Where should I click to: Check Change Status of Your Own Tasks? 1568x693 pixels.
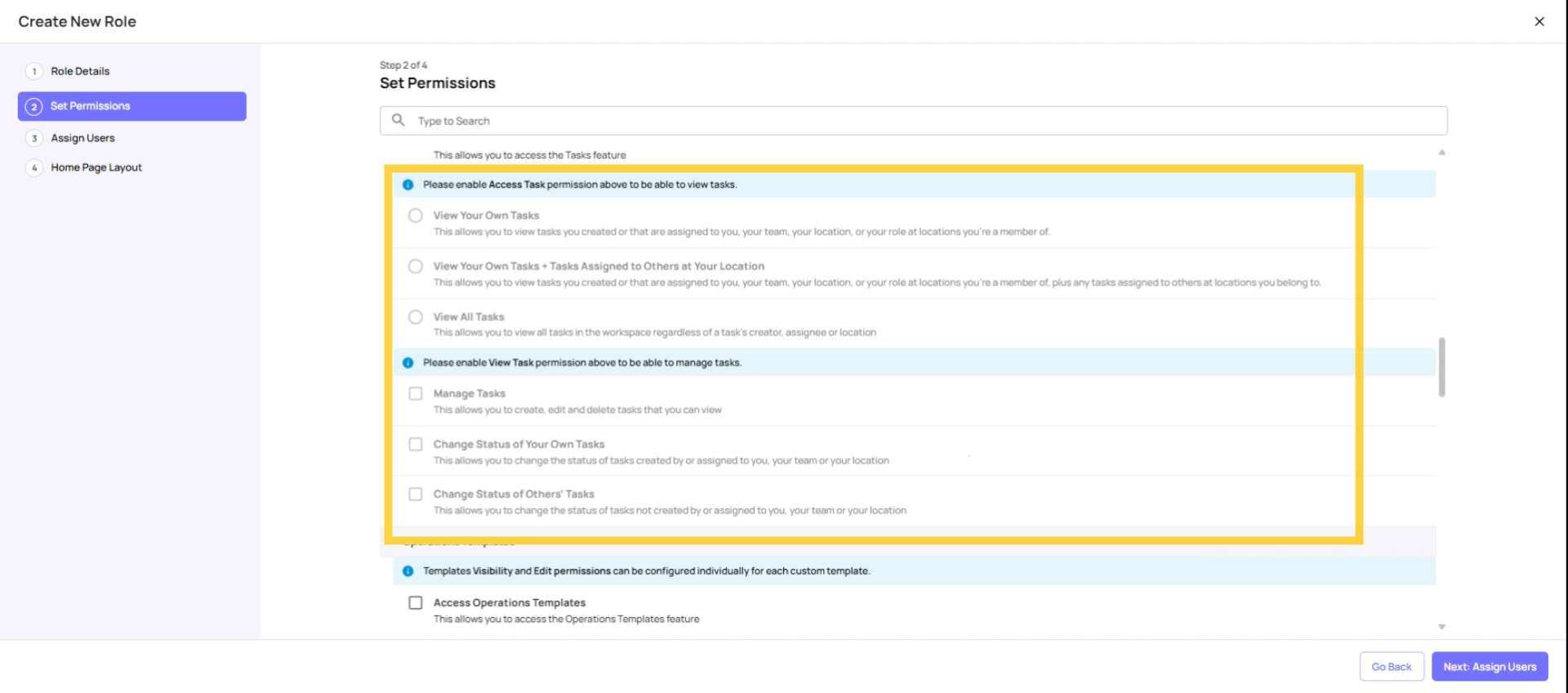pos(416,445)
